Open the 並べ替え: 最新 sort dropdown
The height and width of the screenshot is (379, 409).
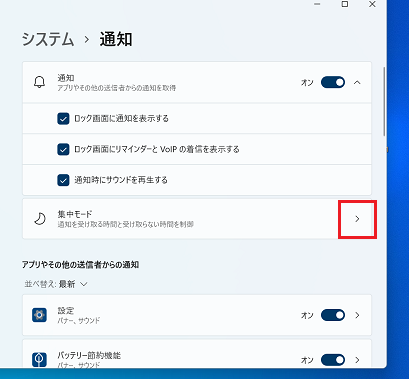[x=56, y=284]
